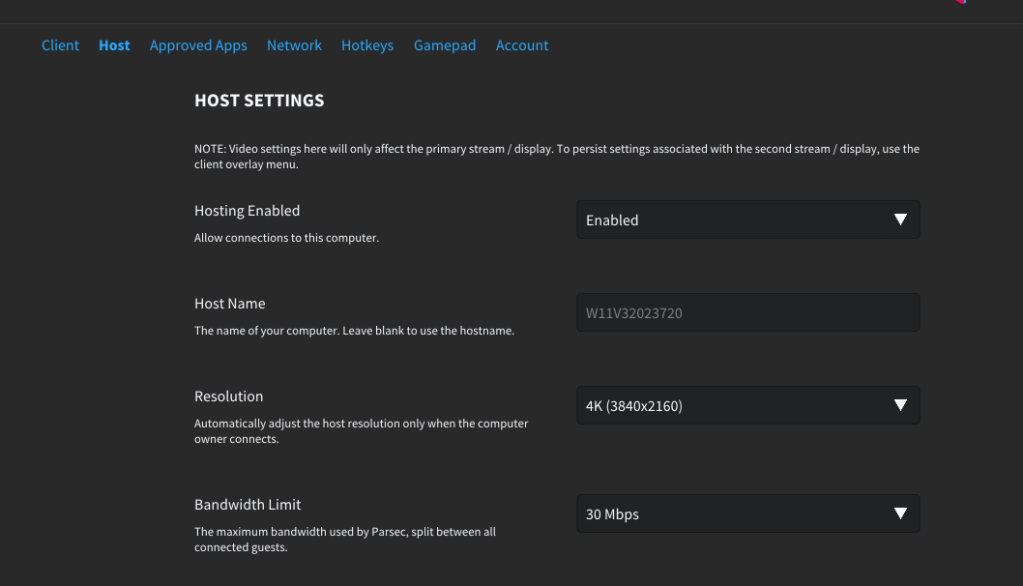Screen dimensions: 1023x586
Task: Click the Host Name input field
Action: coord(748,313)
